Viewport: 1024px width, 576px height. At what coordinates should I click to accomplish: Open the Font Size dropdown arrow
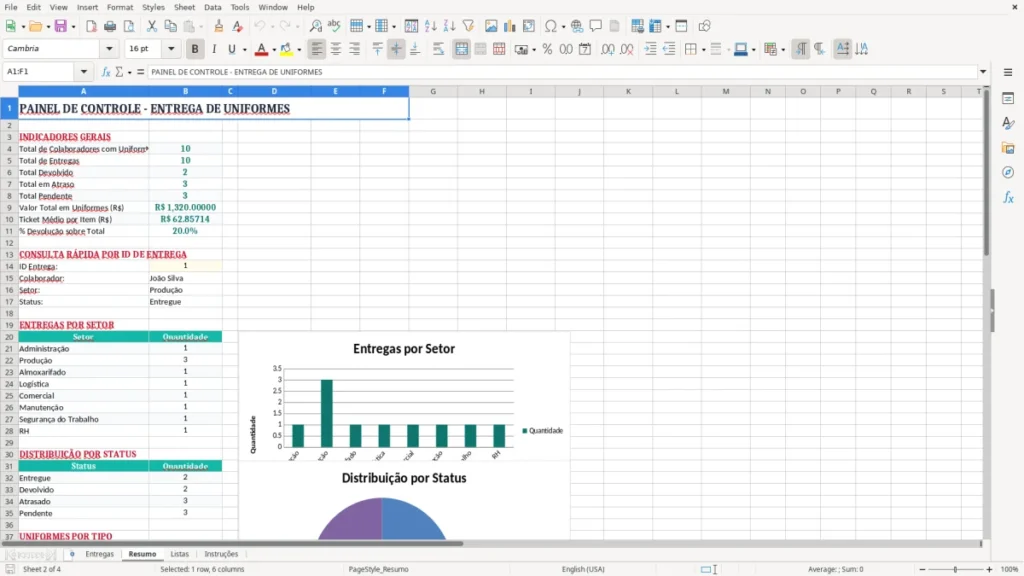click(x=171, y=48)
